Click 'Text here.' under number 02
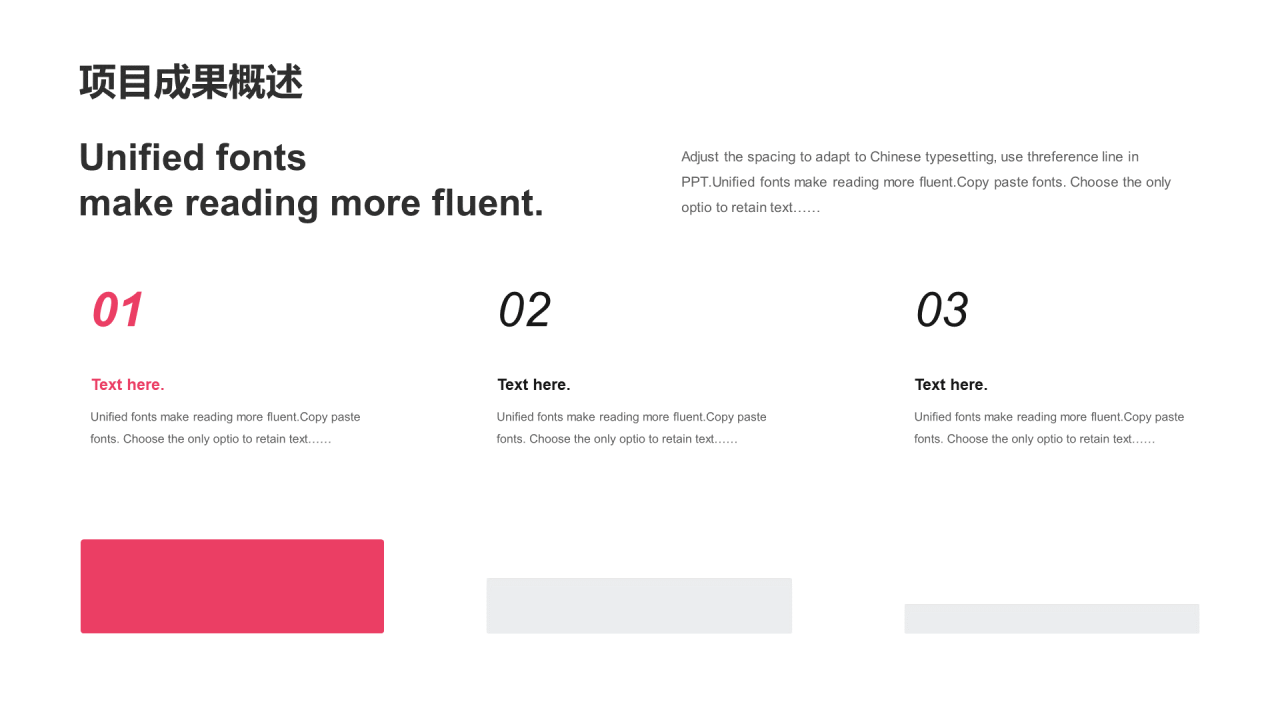The height and width of the screenshot is (720, 1280). (x=534, y=385)
